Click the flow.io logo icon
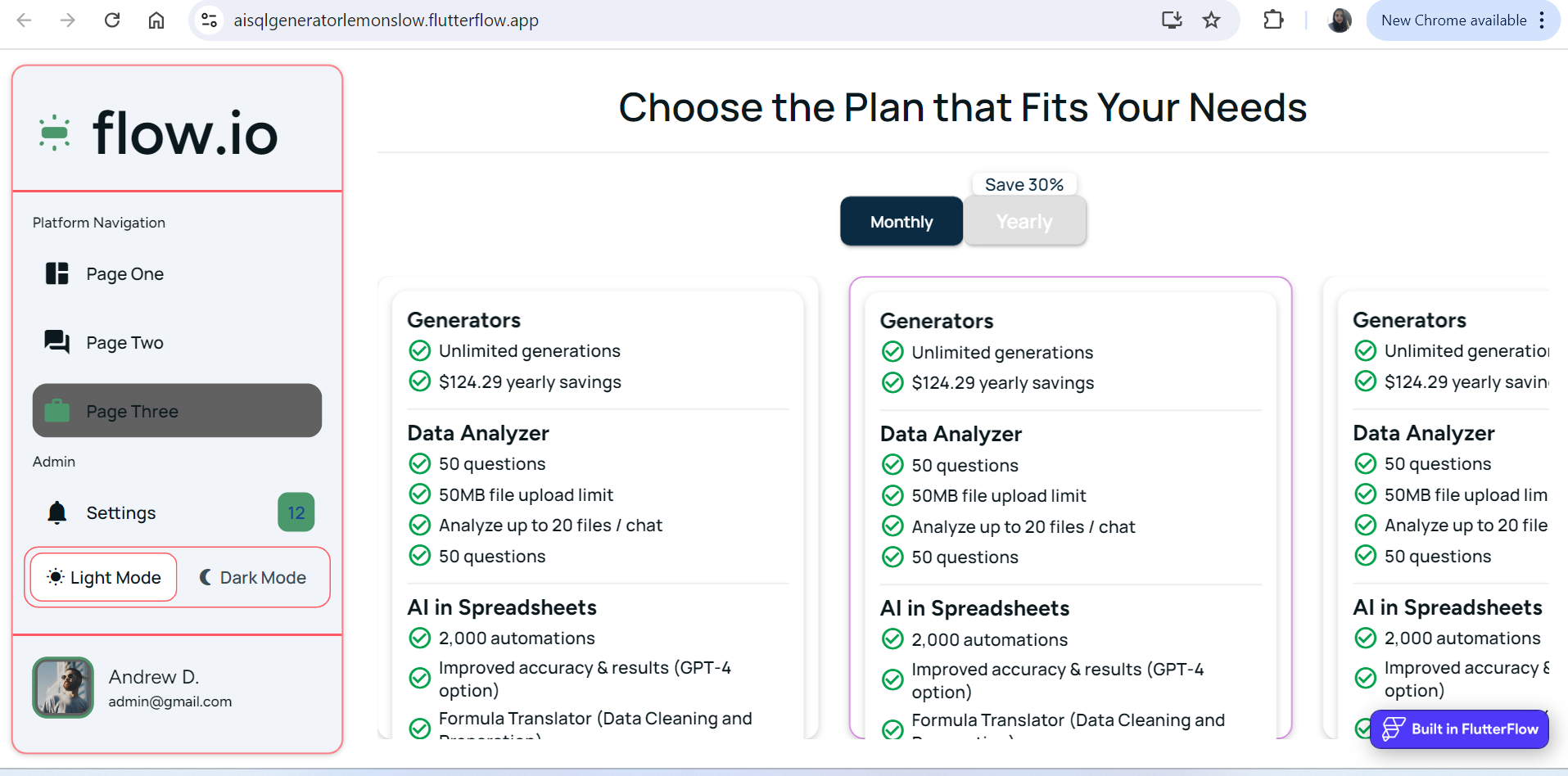The width and height of the screenshot is (1568, 776). (55, 133)
